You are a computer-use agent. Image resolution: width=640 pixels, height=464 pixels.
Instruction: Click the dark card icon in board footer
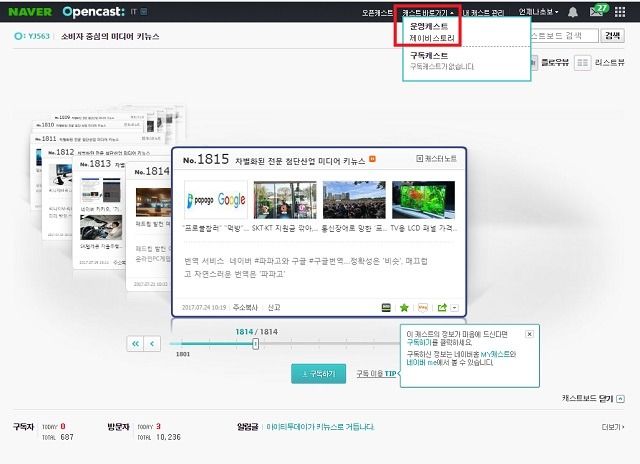click(x=386, y=308)
